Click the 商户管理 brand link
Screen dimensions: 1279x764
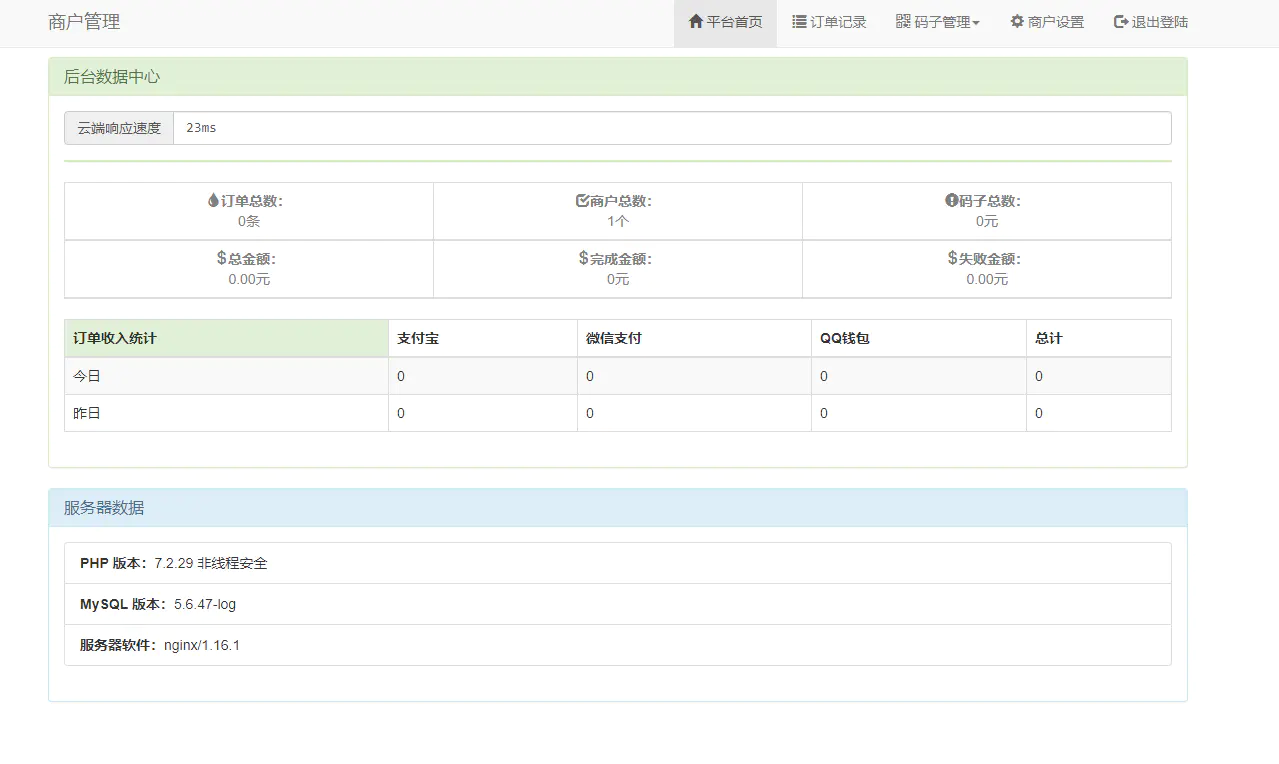point(81,21)
